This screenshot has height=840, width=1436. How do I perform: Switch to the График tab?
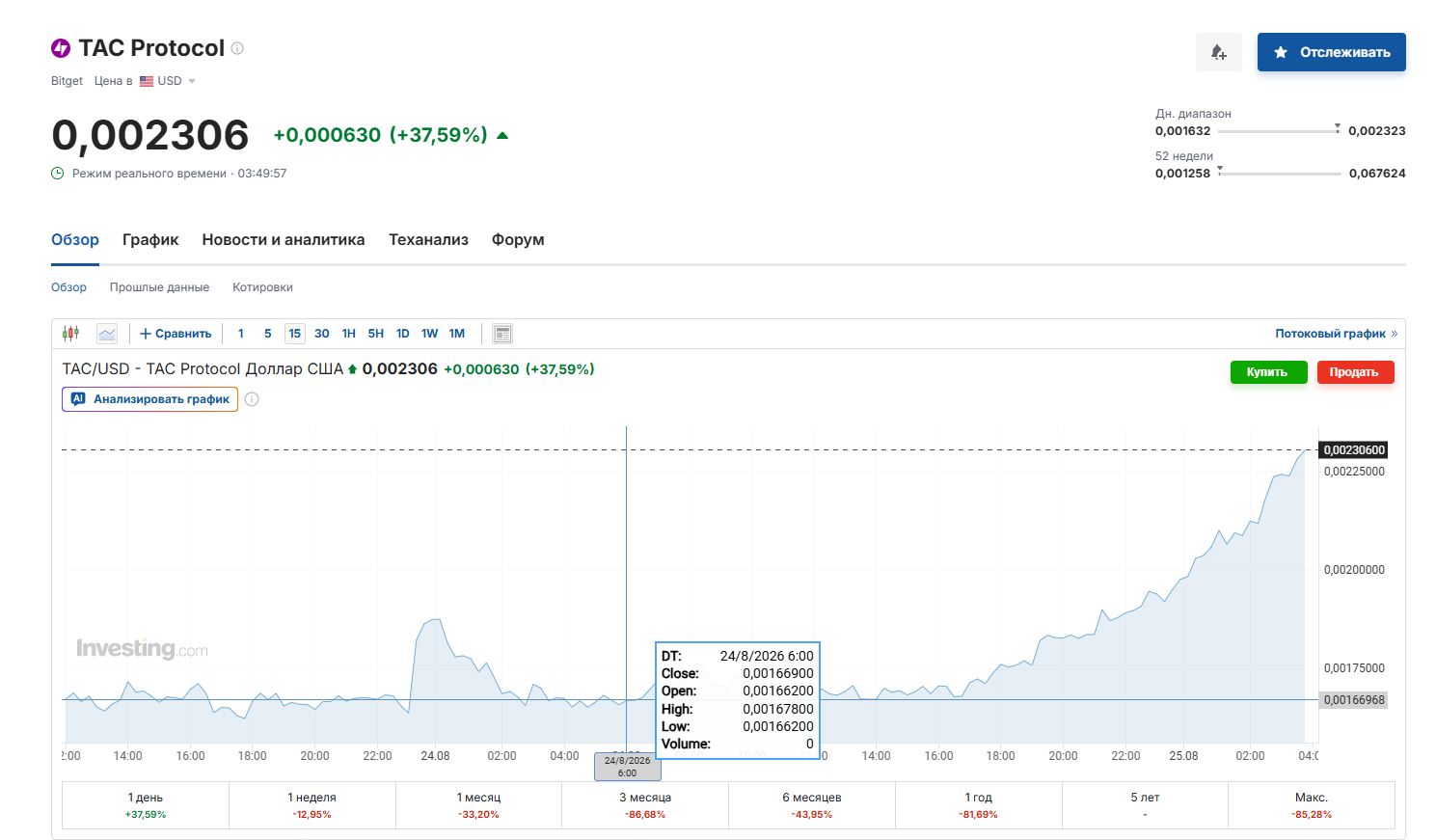coord(150,239)
